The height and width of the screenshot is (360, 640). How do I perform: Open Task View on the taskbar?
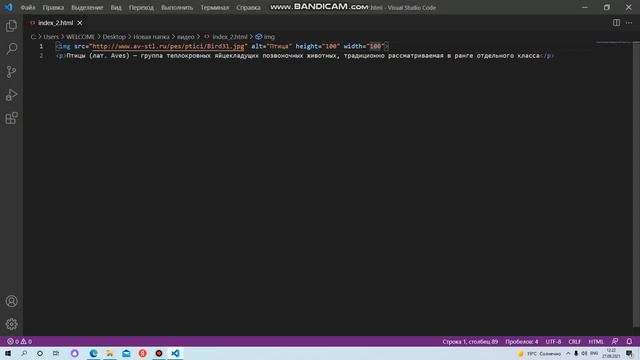[x=56, y=353]
